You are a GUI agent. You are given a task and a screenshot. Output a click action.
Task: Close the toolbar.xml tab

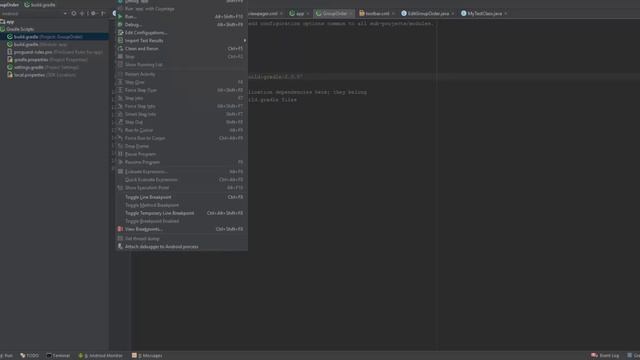pos(393,14)
